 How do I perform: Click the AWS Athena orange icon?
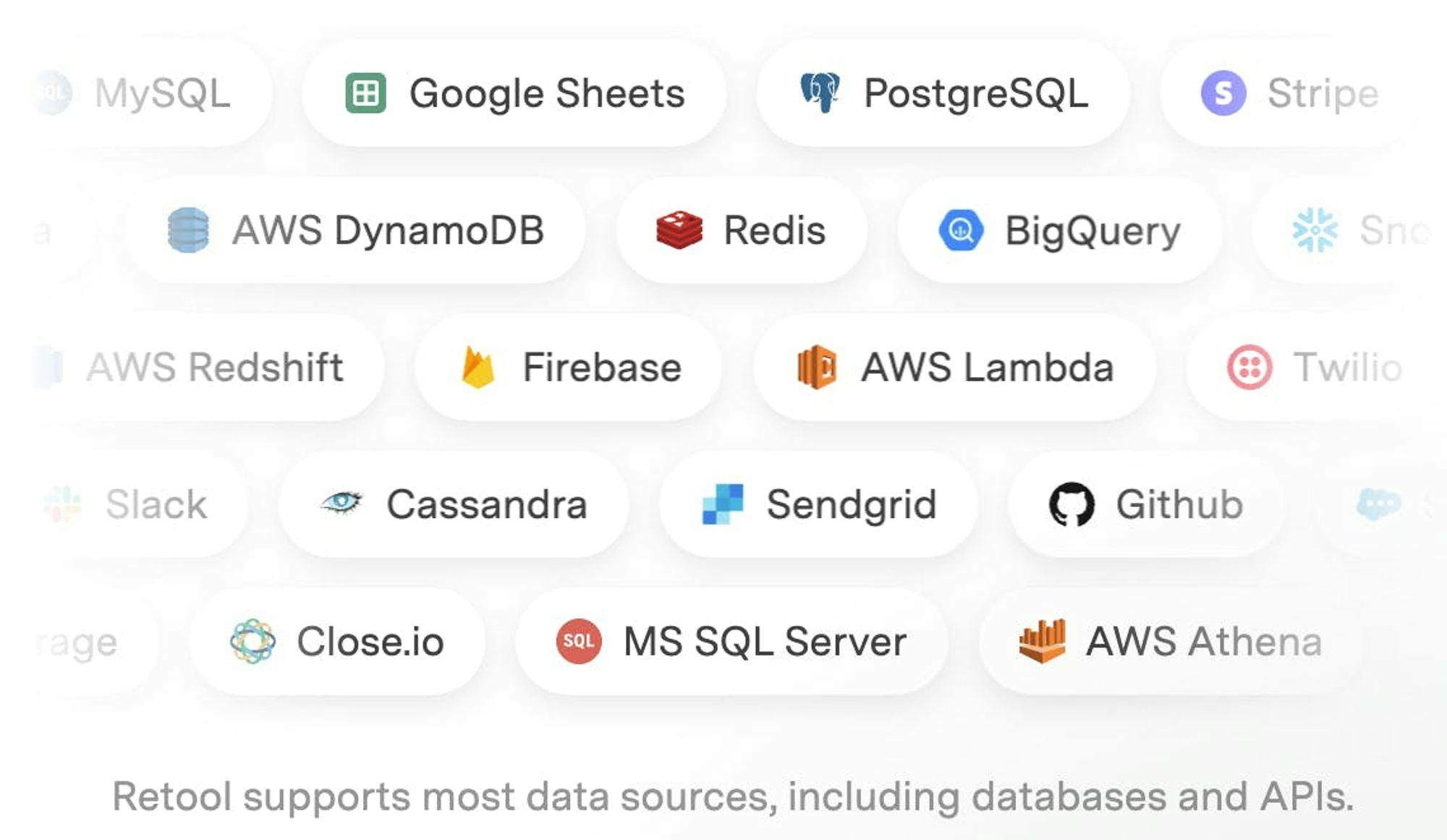(1042, 641)
